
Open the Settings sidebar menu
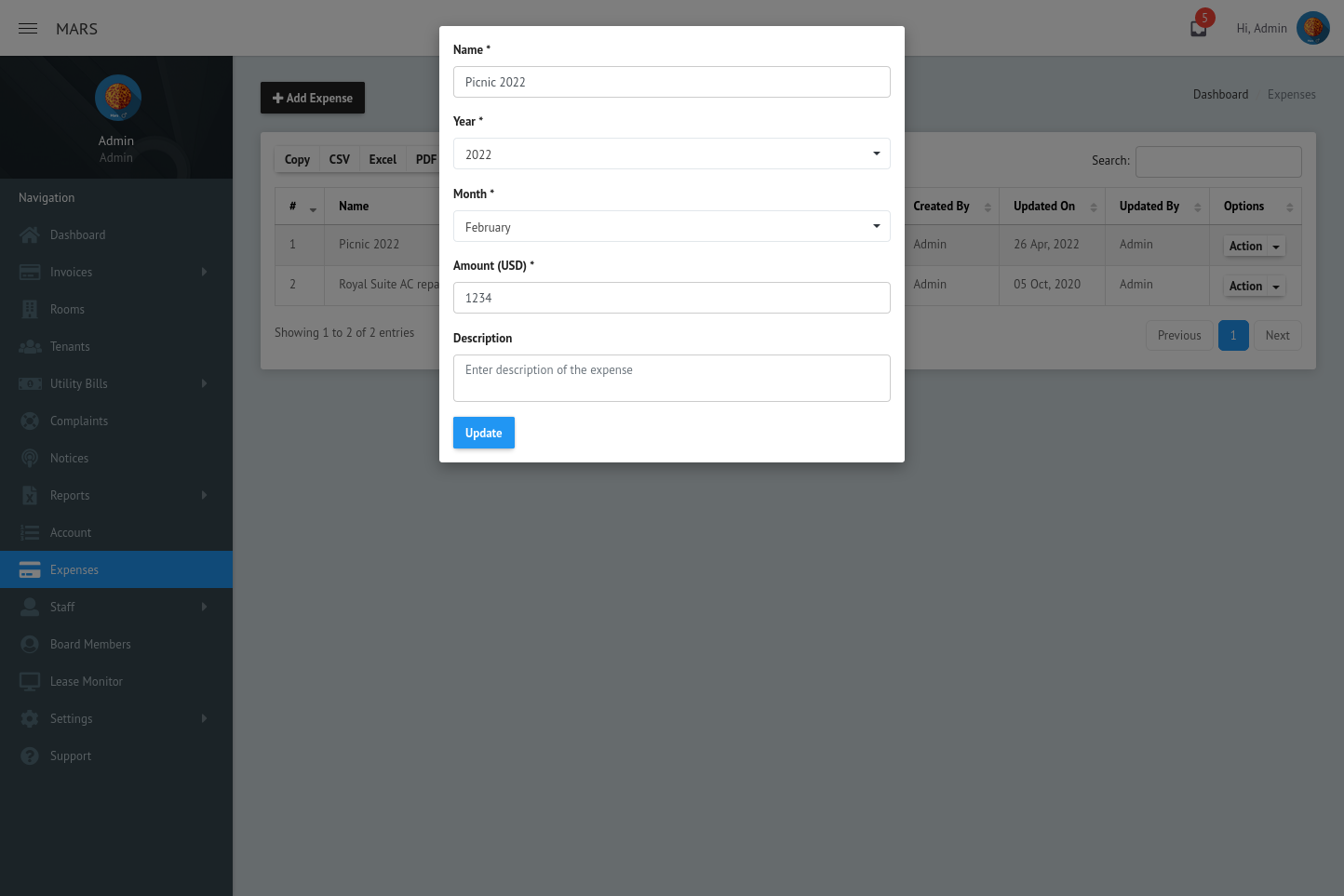coord(70,718)
